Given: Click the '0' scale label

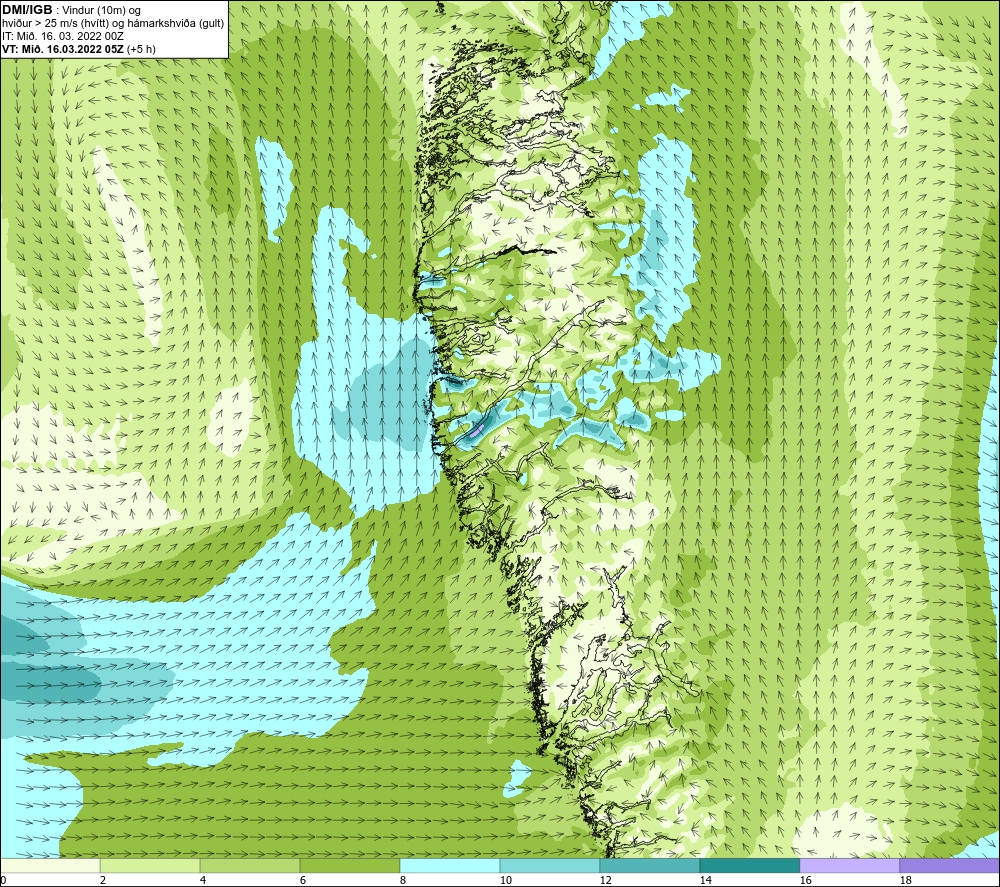Looking at the screenshot, I should click(3, 880).
